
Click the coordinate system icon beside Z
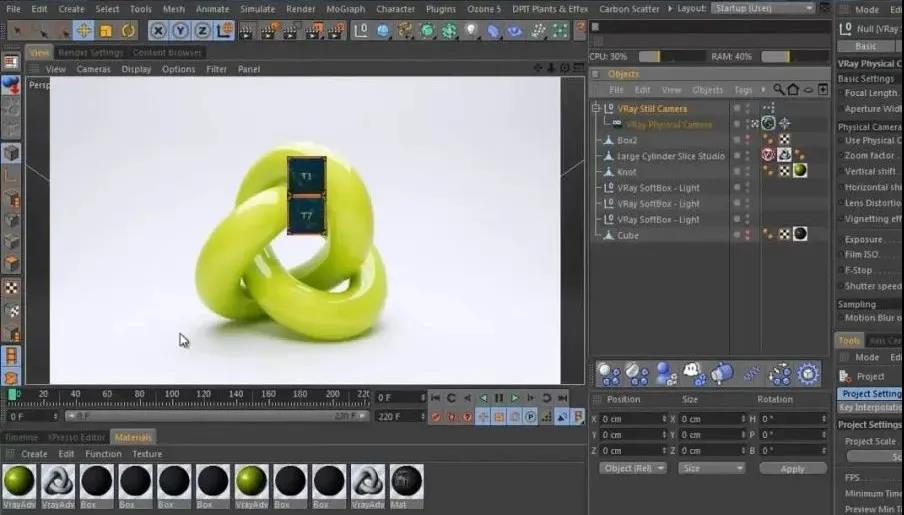(225, 31)
